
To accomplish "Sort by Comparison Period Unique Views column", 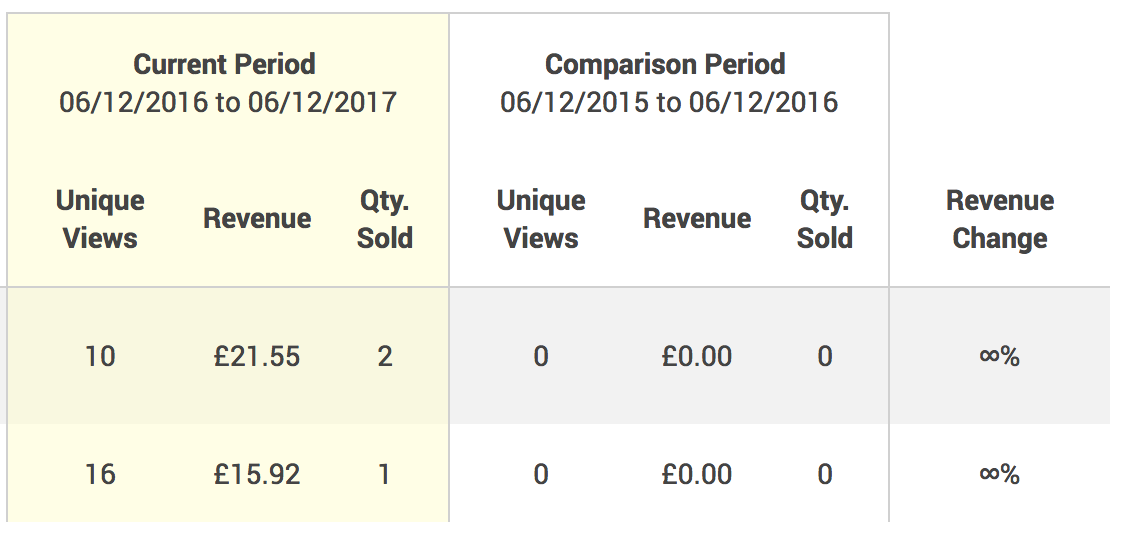I will tap(541, 219).
